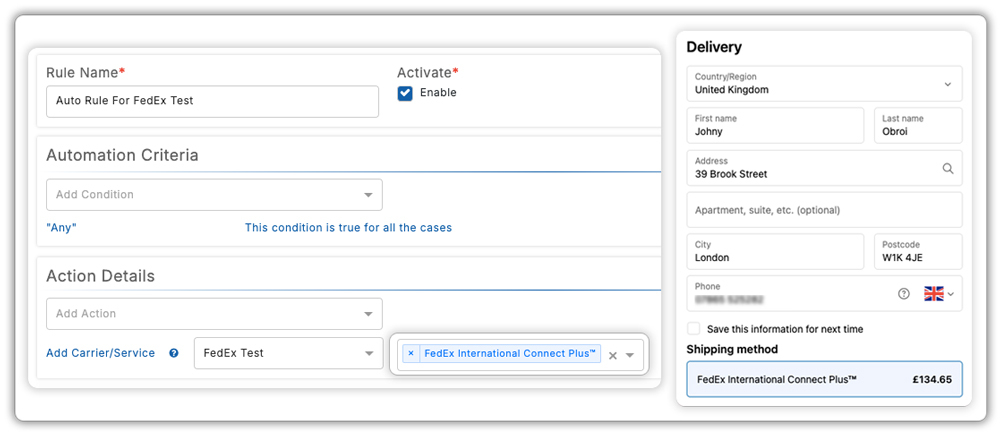Expand the service selection dropdown arrow
Viewport: 1000px width, 436px height.
click(x=630, y=355)
